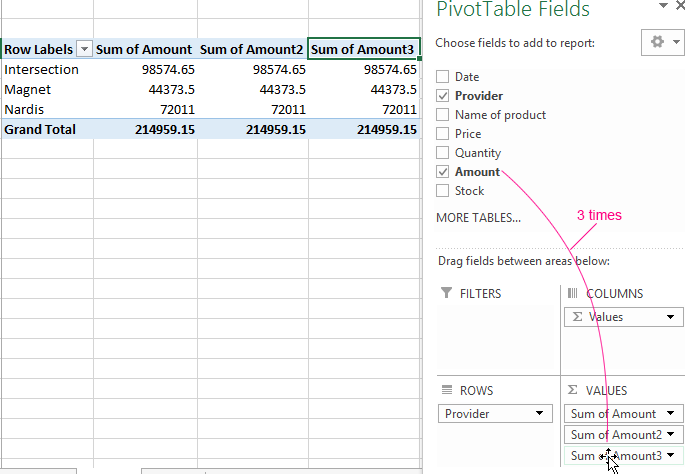Open the Row Labels filter dropdown
The width and height of the screenshot is (685, 474).
(x=84, y=49)
